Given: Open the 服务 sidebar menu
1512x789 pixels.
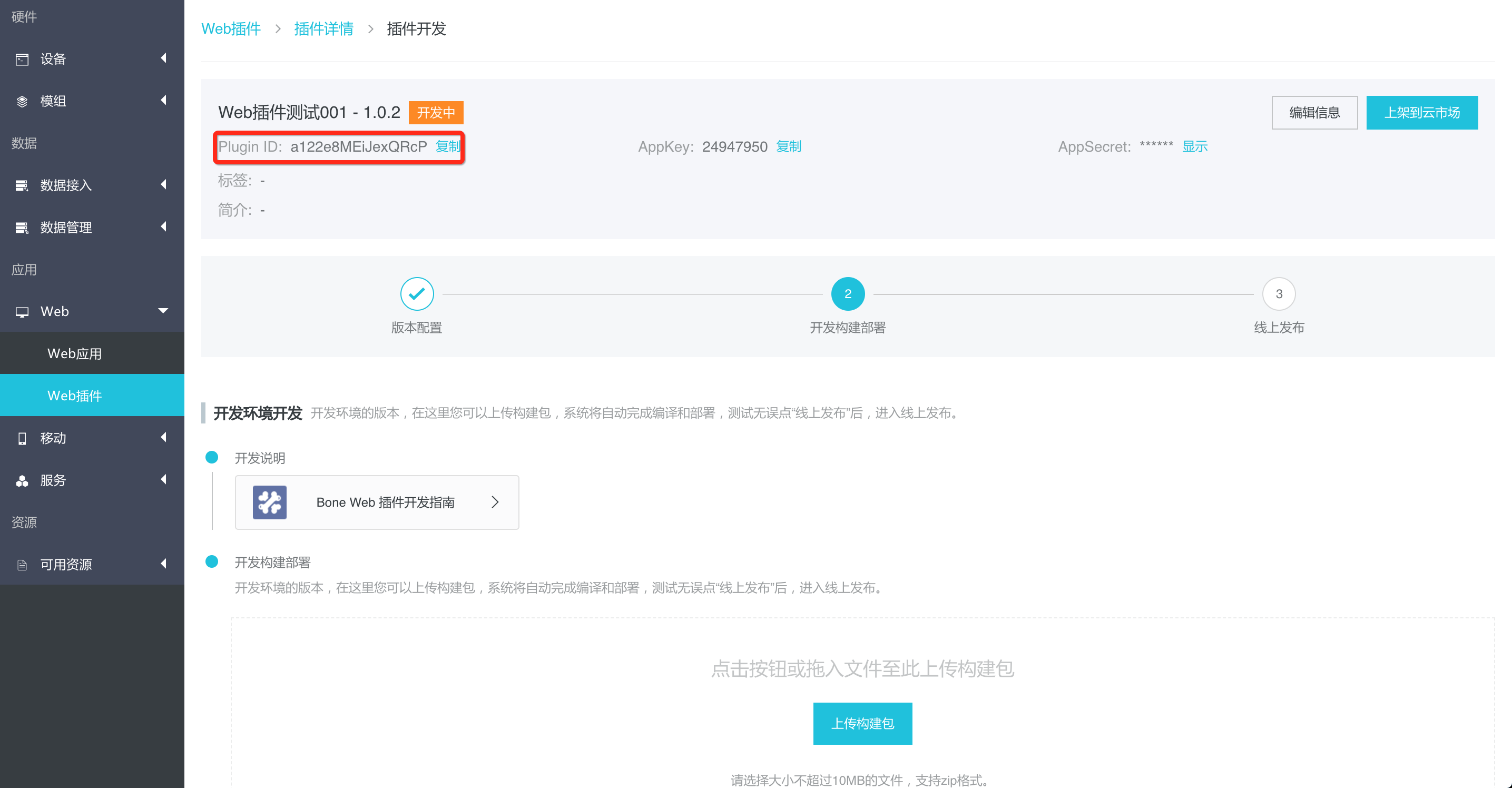Looking at the screenshot, I should (92, 481).
